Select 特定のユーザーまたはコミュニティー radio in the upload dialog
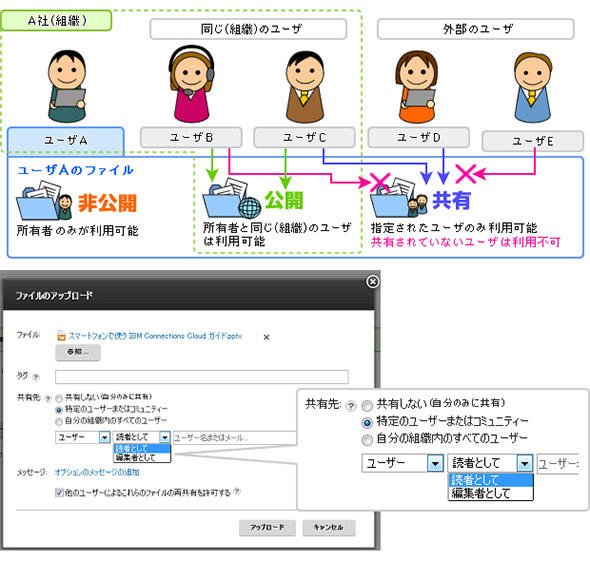Viewport: 590px width, 561px height. 59,409
